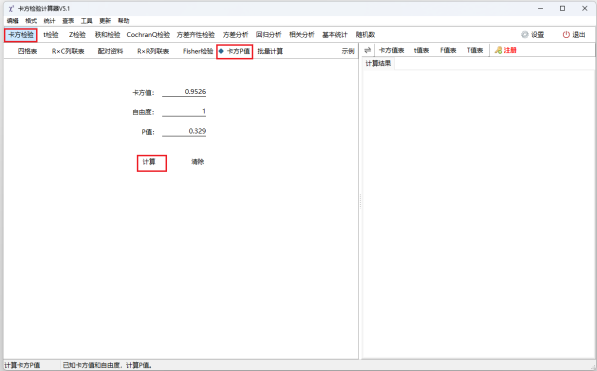Click the swap arrows icon beside 卡方值表
This screenshot has width=597, height=371.
pos(367,50)
